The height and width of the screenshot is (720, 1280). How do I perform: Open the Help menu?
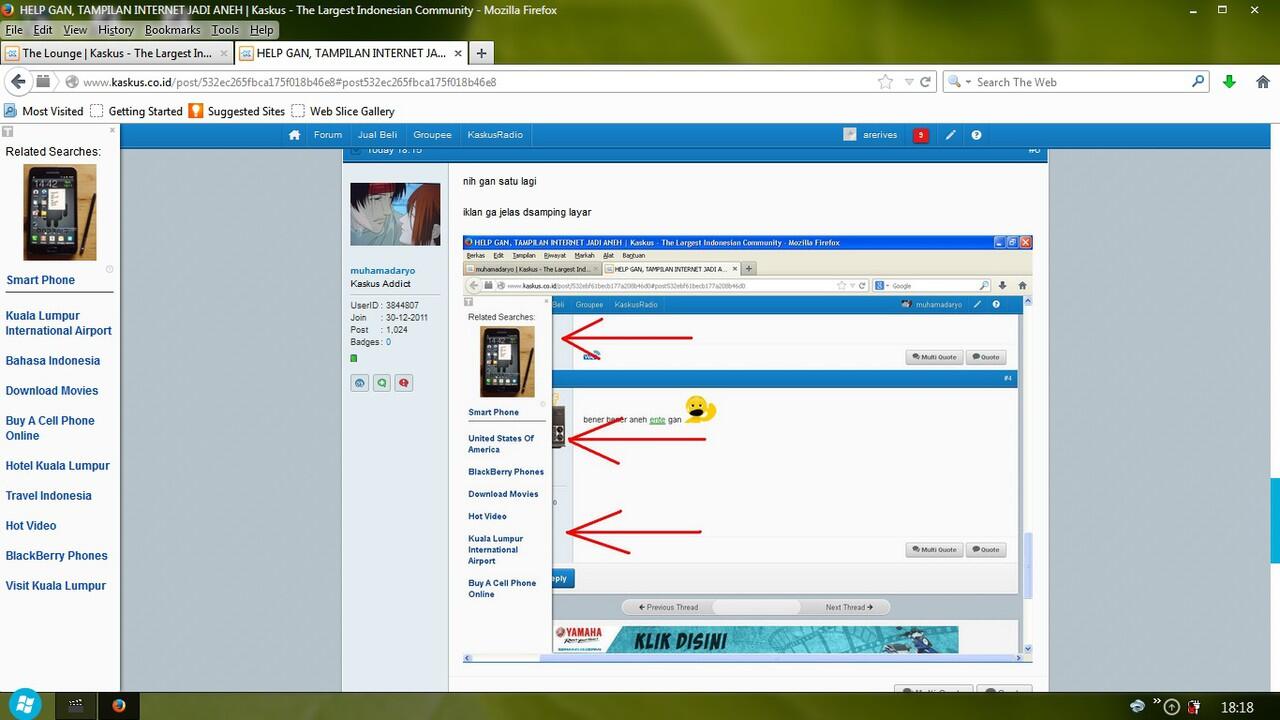tap(262, 30)
